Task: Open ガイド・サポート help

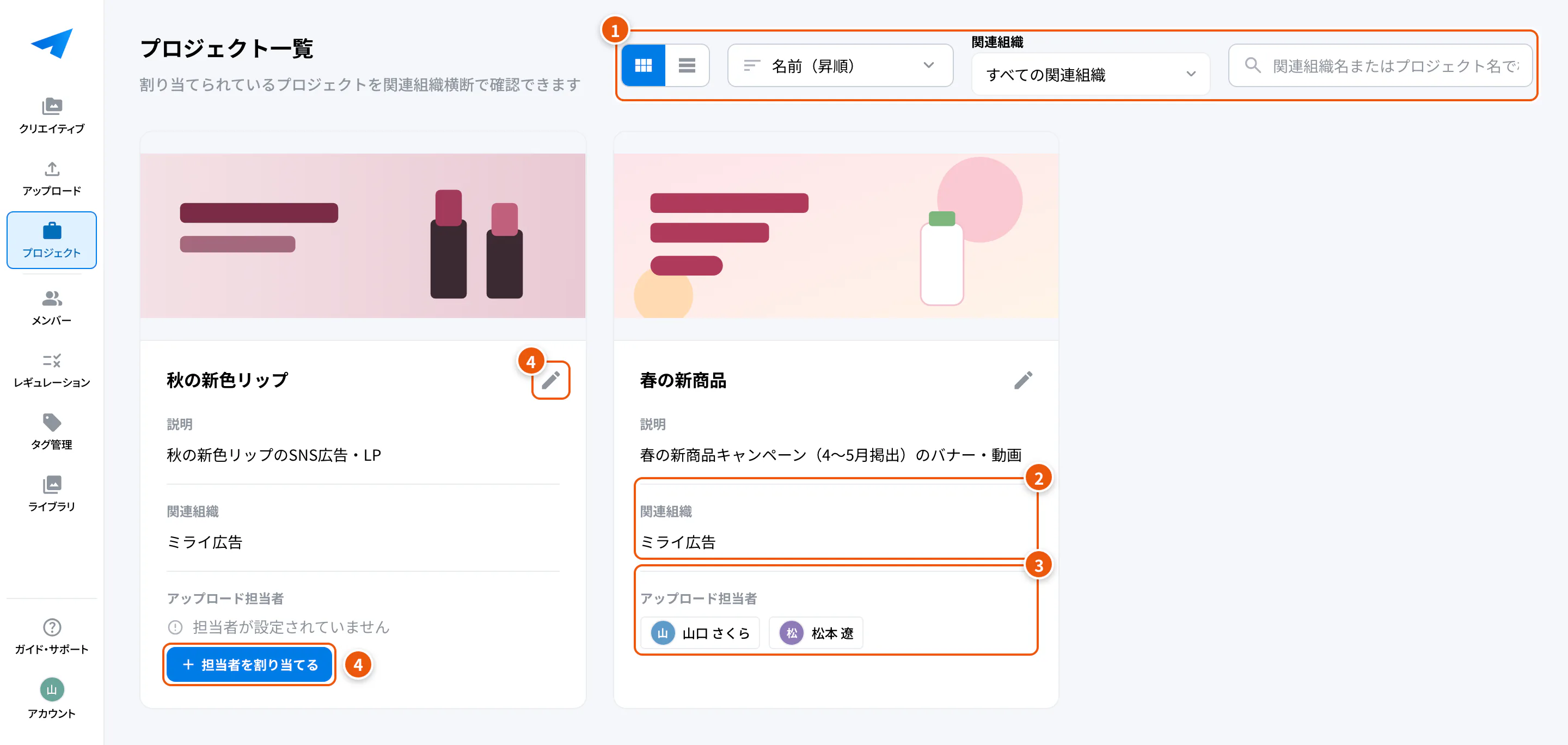Action: point(52,636)
